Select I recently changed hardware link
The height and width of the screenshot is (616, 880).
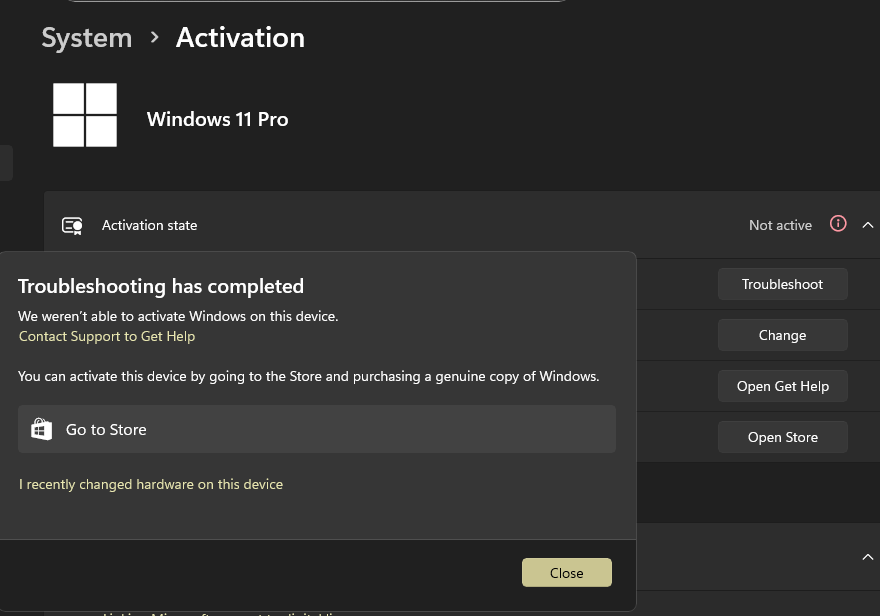pyautogui.click(x=151, y=484)
